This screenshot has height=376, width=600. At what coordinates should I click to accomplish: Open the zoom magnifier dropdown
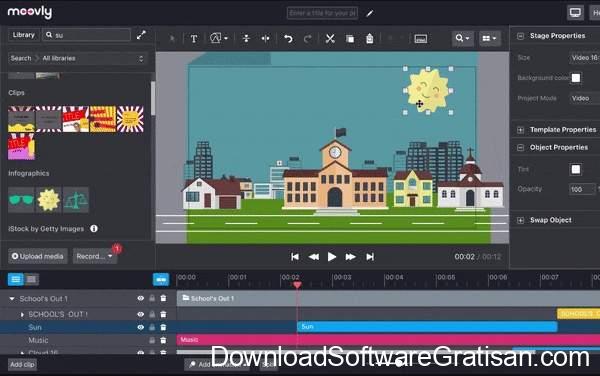[462, 38]
